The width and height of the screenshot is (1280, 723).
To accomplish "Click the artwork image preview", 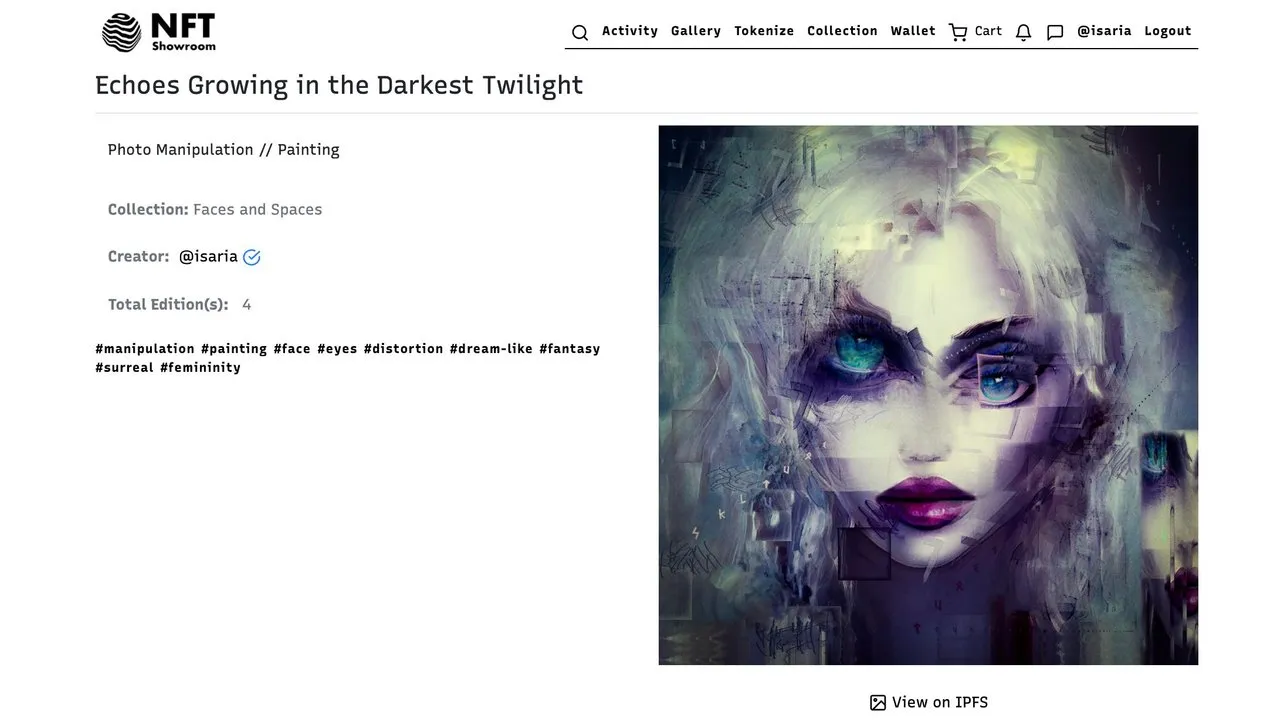I will (x=928, y=395).
